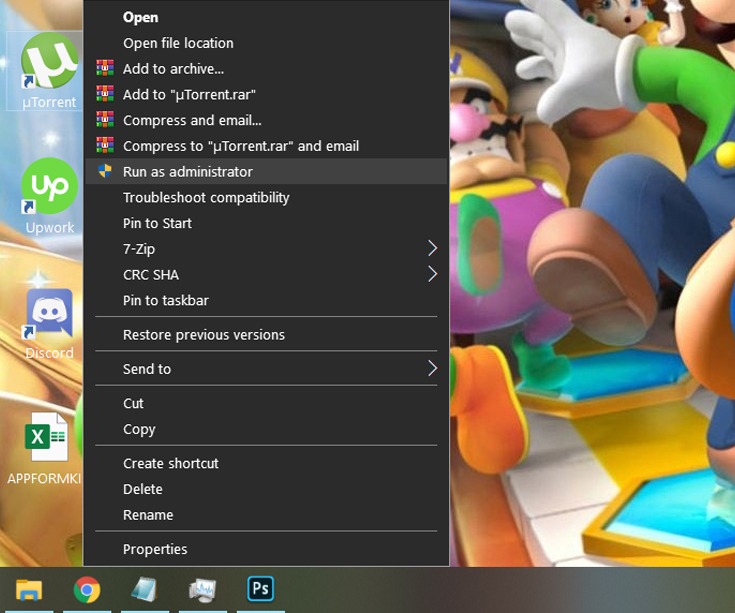Click WinRAR icon beside Compress and email
735x613 pixels.
click(105, 120)
